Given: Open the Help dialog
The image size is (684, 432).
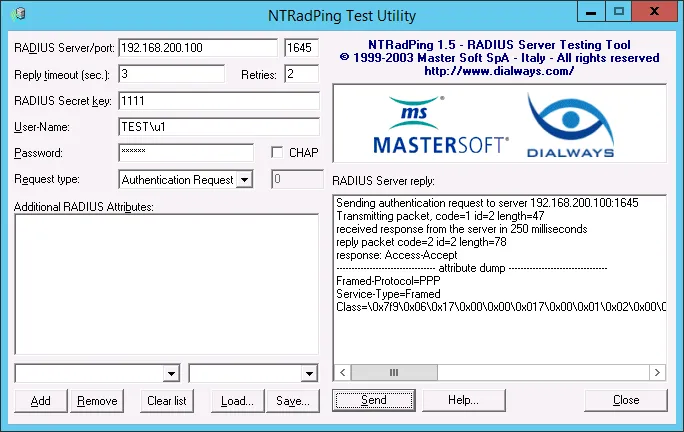Looking at the screenshot, I should (x=463, y=400).
